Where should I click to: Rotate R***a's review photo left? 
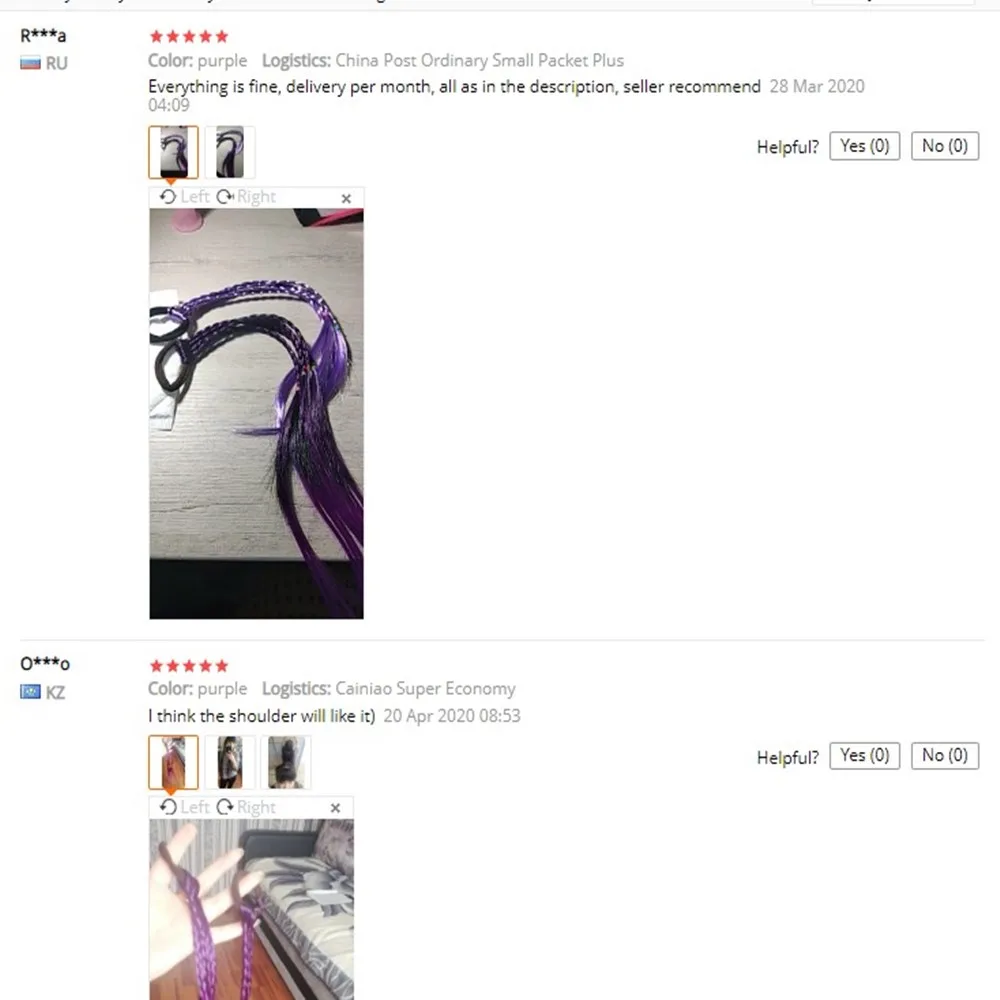coord(184,197)
